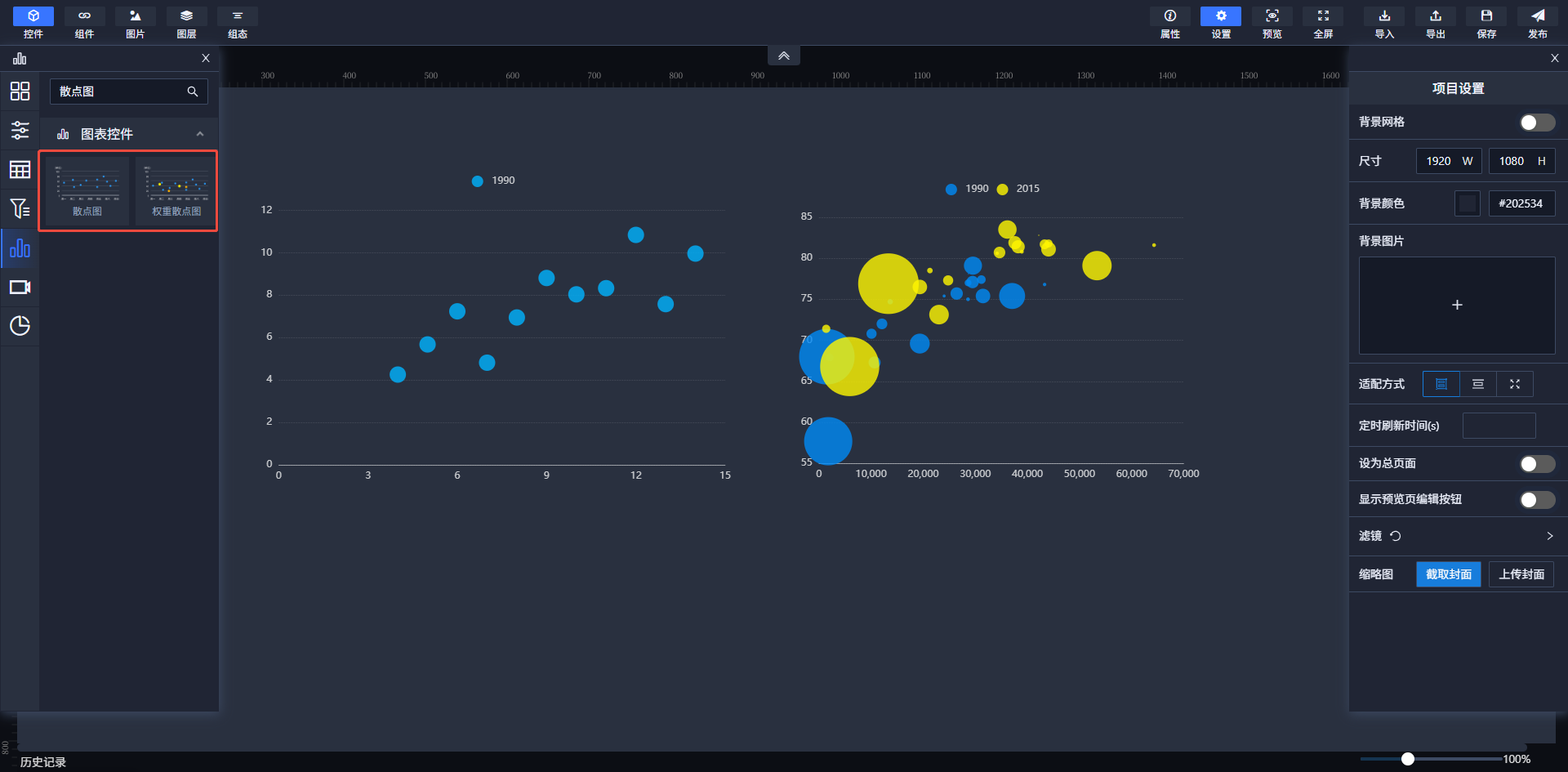This screenshot has height=772, width=1568.
Task: Switch to the 图层 layers tab
Action: point(186,22)
